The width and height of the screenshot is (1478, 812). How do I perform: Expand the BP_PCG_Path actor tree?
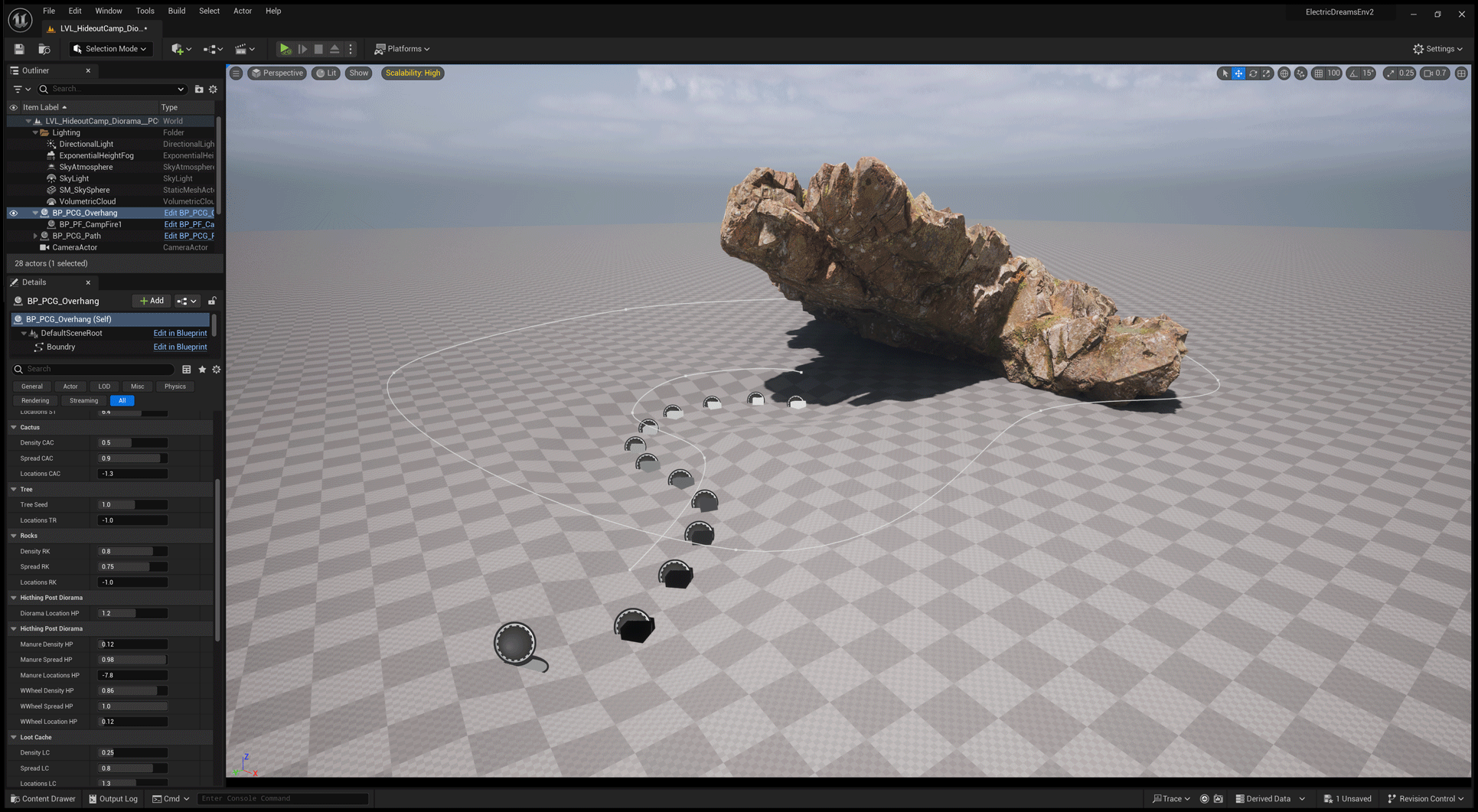click(x=35, y=236)
